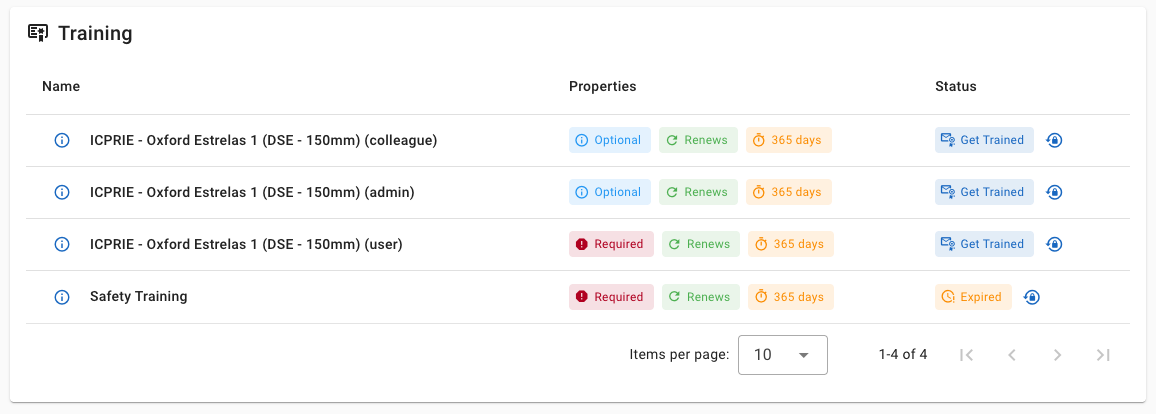Screen dimensions: 1156x414
Task: Click lock-history icon in admin row
Action: pyautogui.click(x=1054, y=193)
